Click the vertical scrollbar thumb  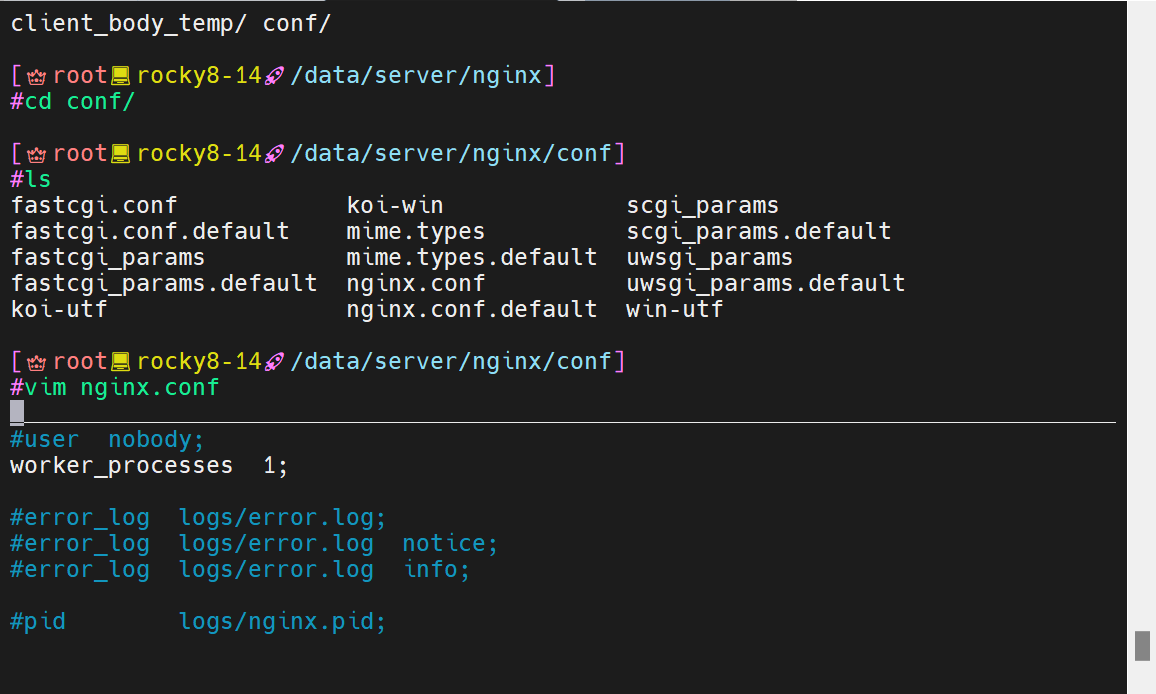1142,646
